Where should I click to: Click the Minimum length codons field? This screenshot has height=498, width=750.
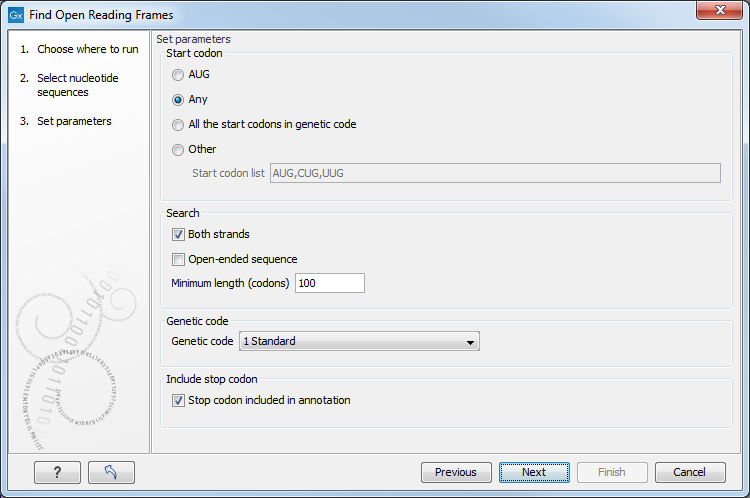pyautogui.click(x=329, y=284)
